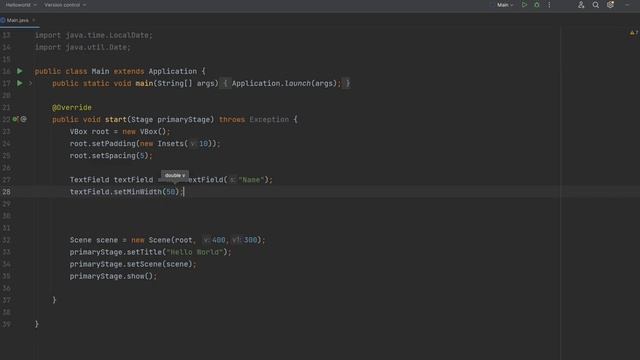Viewport: 640px width, 360px height.
Task: Click the setMinWidth method call
Action: (x=138, y=191)
